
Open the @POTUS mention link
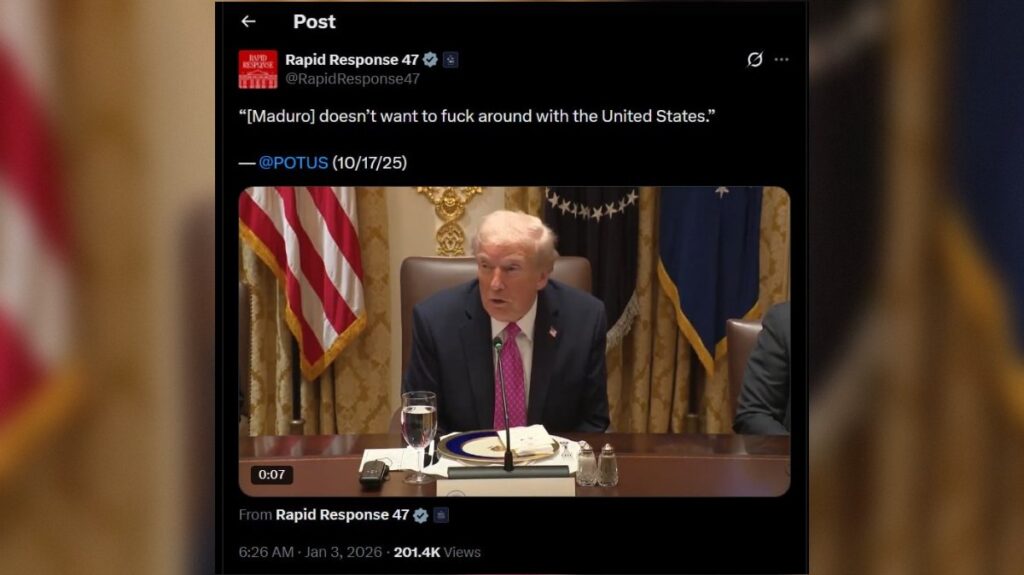click(x=293, y=163)
